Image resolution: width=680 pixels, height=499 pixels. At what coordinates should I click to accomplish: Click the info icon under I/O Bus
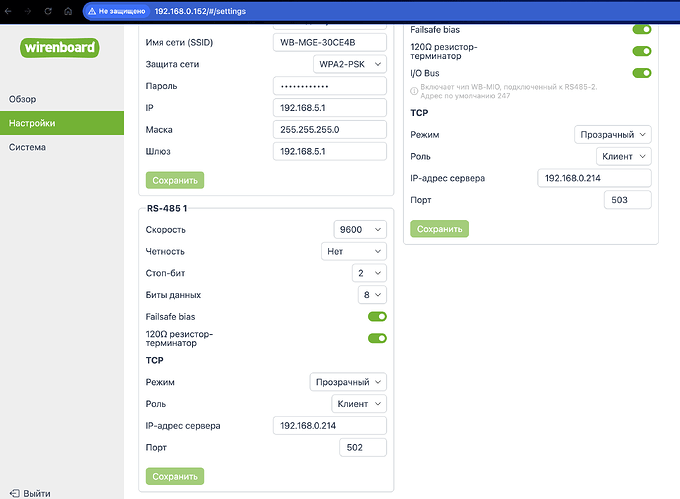(414, 91)
